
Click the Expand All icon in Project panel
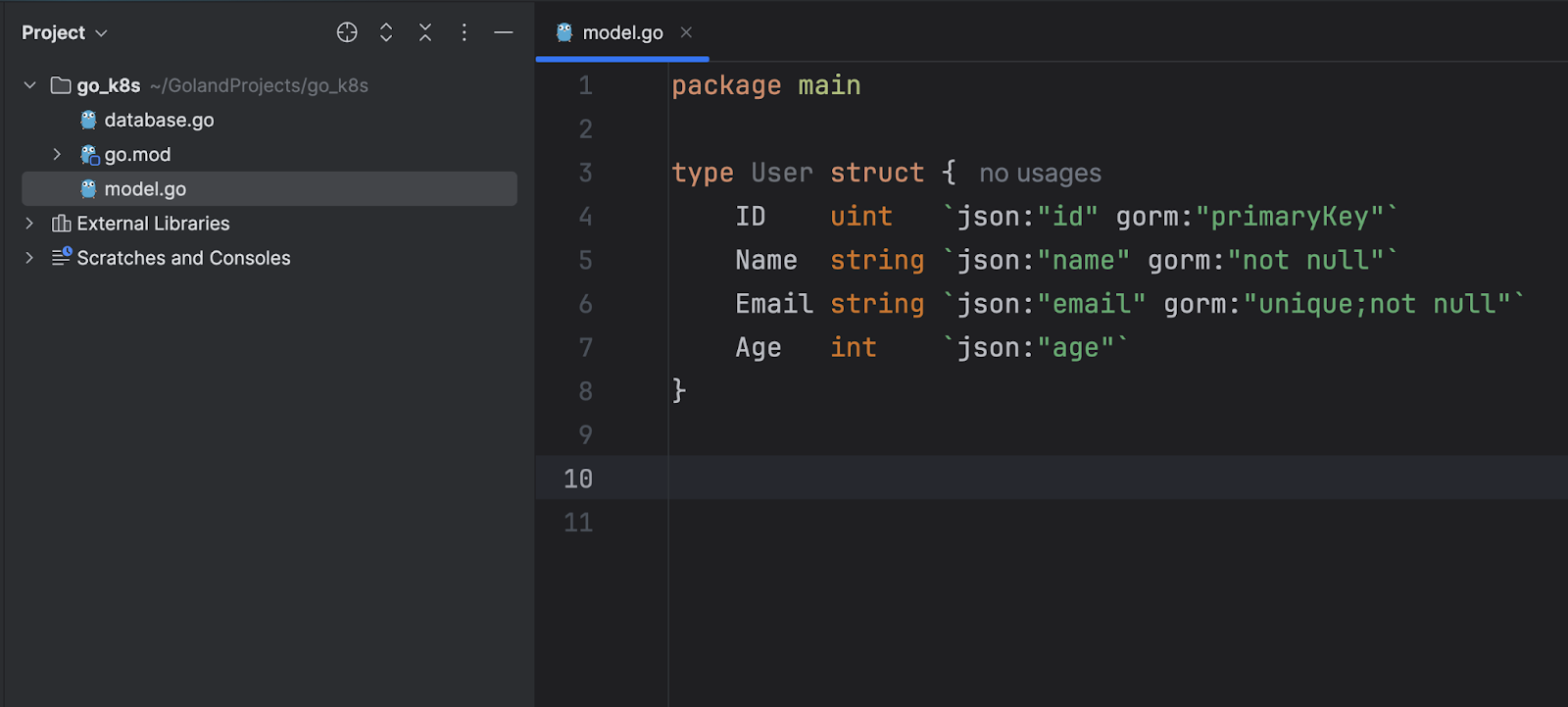click(386, 32)
